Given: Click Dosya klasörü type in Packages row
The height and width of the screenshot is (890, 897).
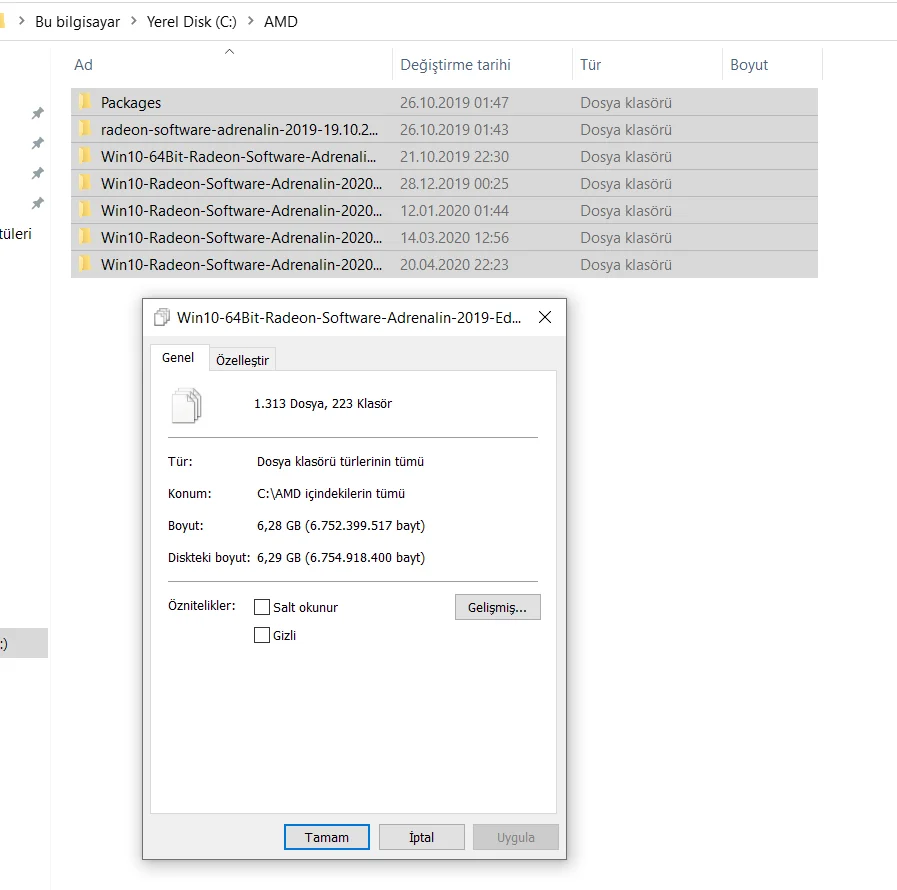Looking at the screenshot, I should pos(626,102).
